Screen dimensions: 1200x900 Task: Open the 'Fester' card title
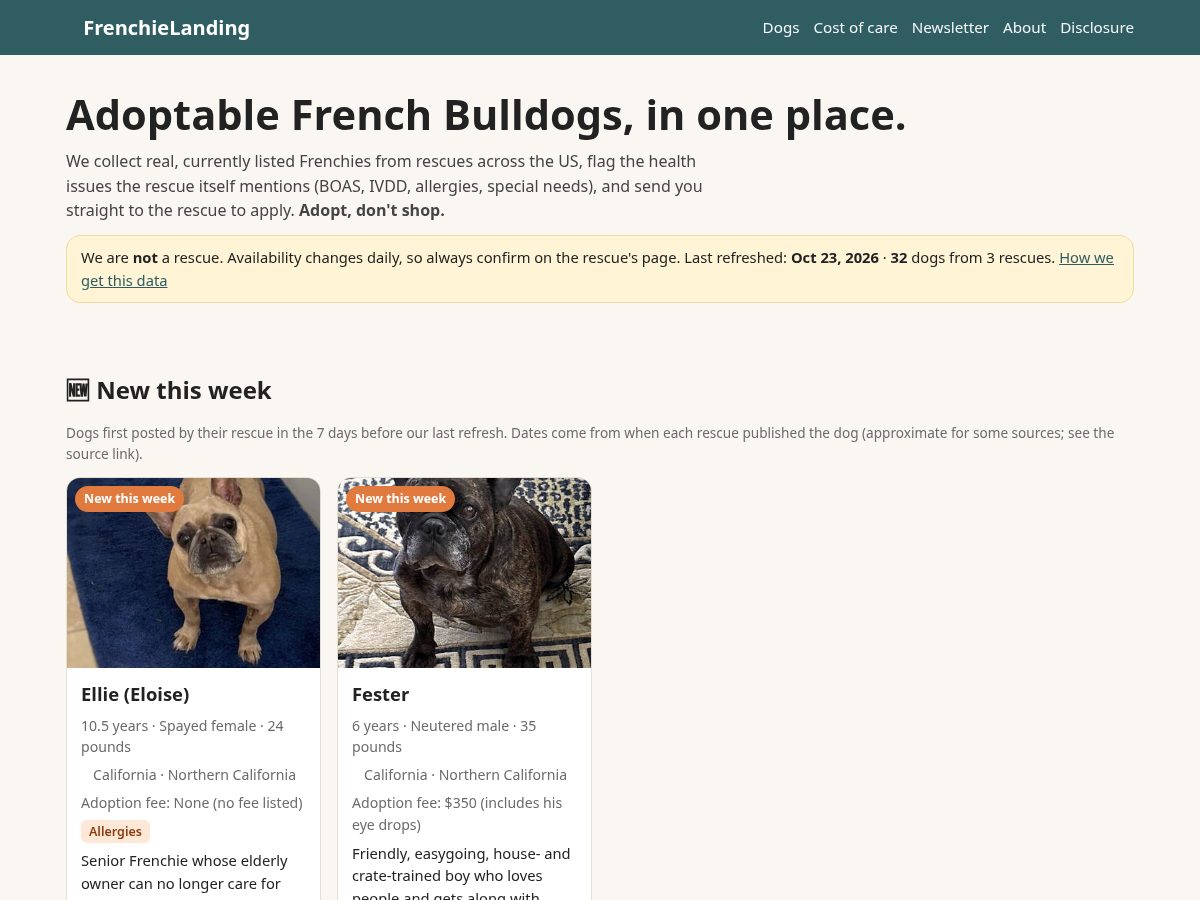[x=380, y=694]
